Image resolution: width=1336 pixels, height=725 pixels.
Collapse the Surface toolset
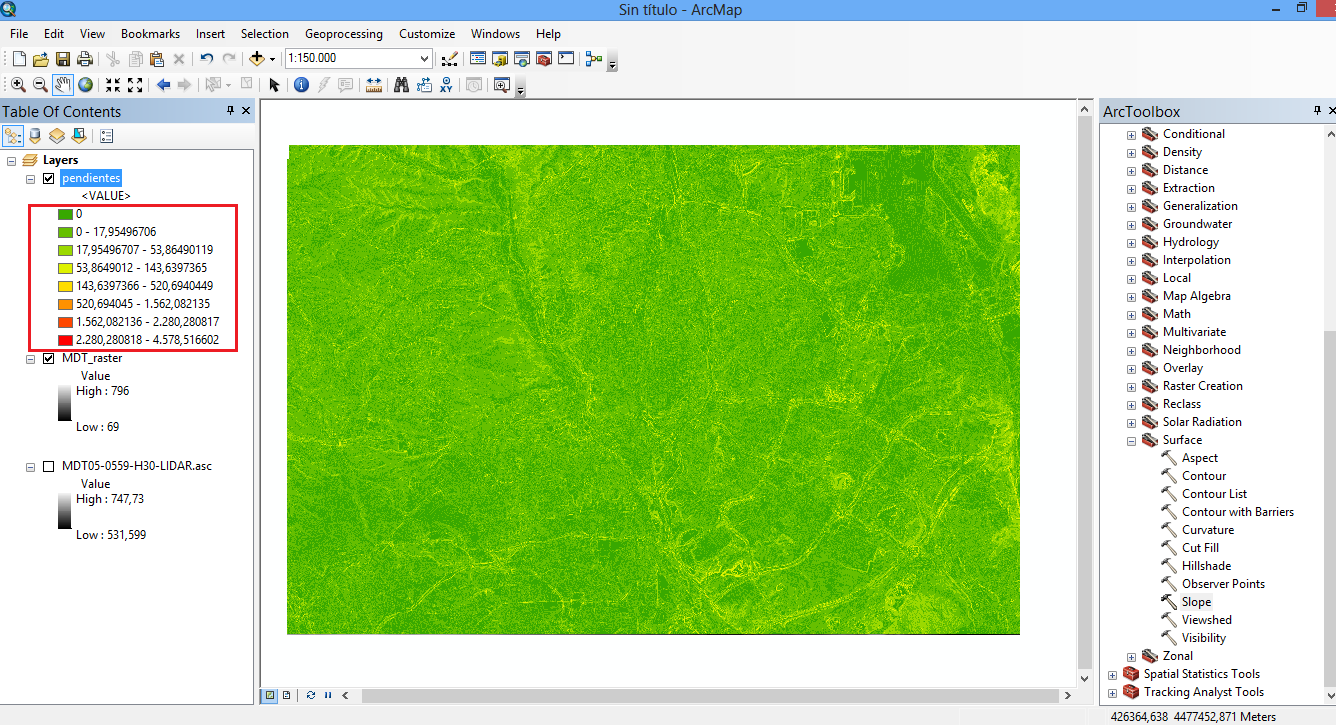(1131, 440)
